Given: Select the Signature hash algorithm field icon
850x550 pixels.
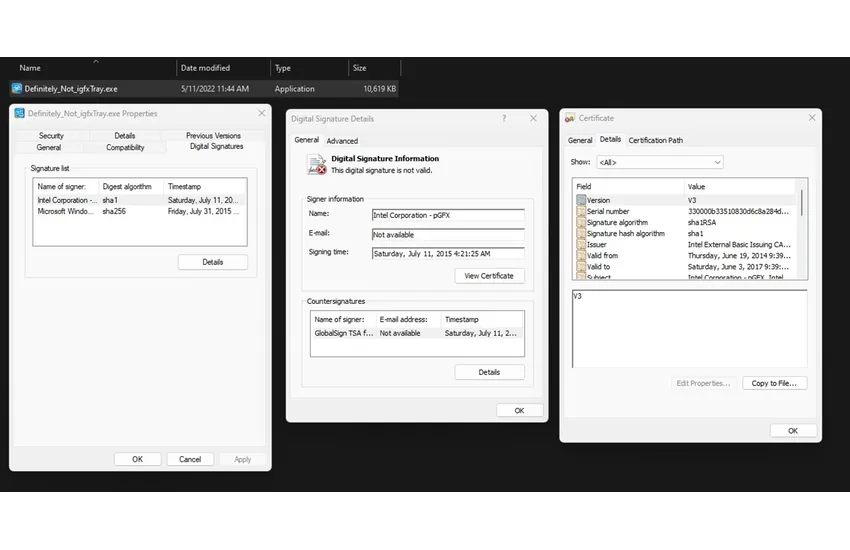Looking at the screenshot, I should (x=581, y=234).
